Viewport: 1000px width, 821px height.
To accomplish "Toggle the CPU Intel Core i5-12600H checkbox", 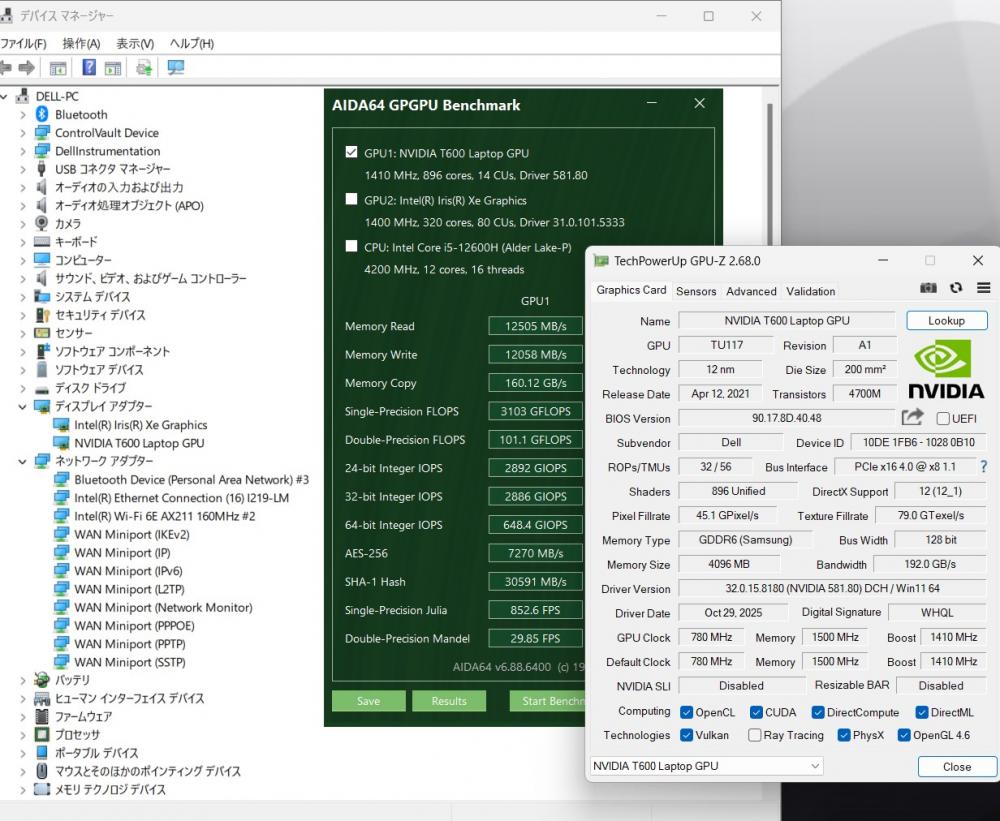I will (x=351, y=246).
